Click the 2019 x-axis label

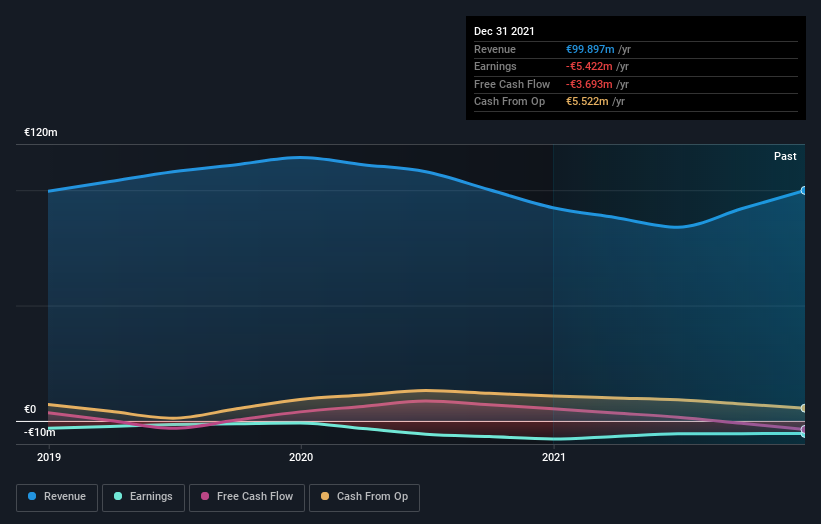coord(49,458)
